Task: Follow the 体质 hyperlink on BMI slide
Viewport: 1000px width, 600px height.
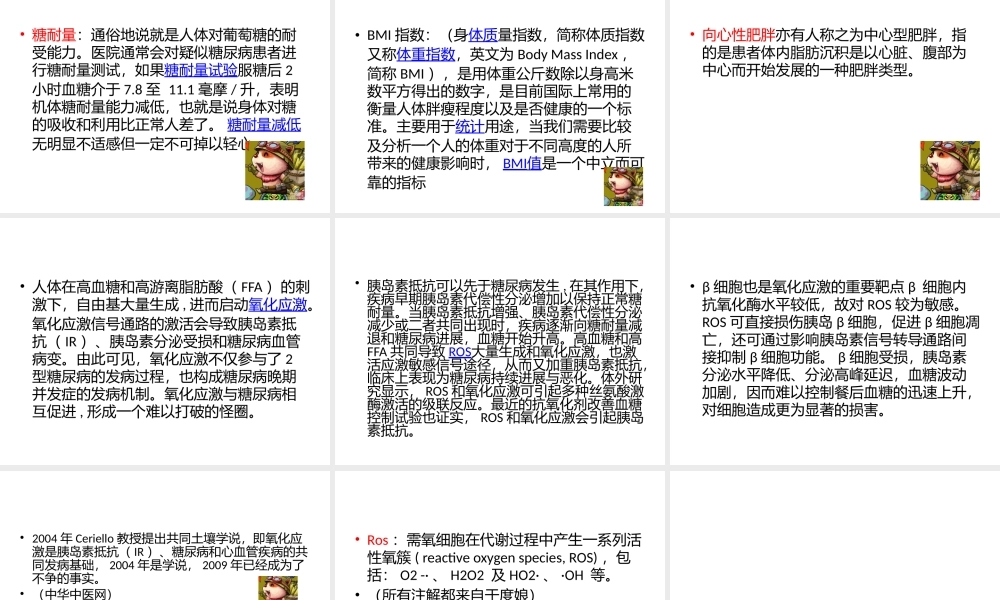Action: (482, 34)
